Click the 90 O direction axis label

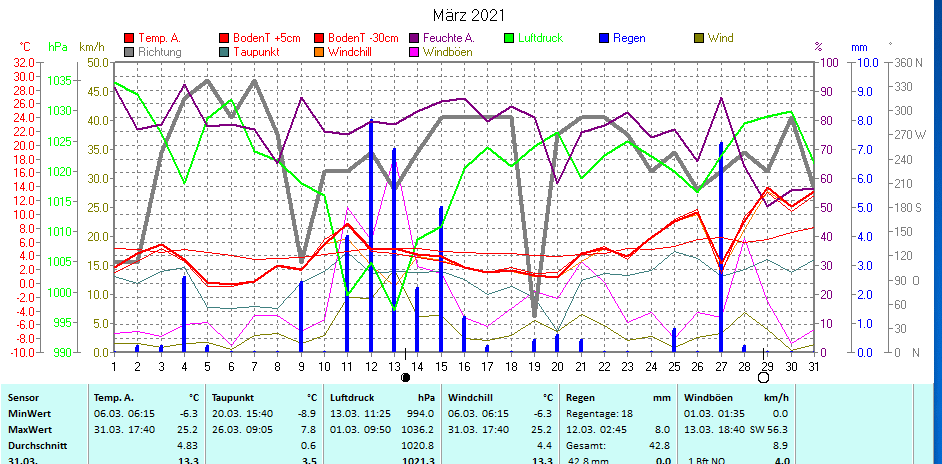907,280
